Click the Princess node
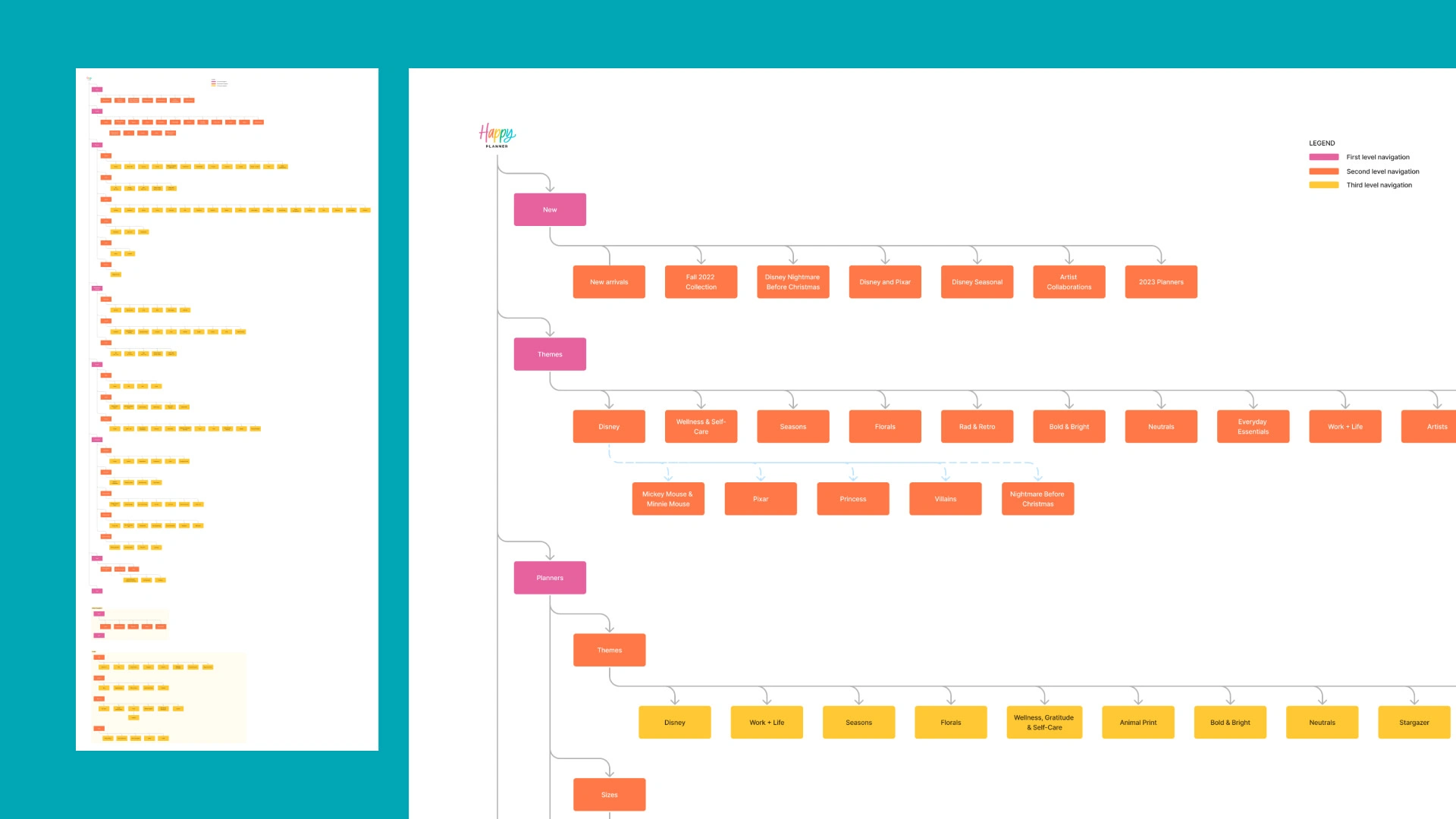 point(853,499)
